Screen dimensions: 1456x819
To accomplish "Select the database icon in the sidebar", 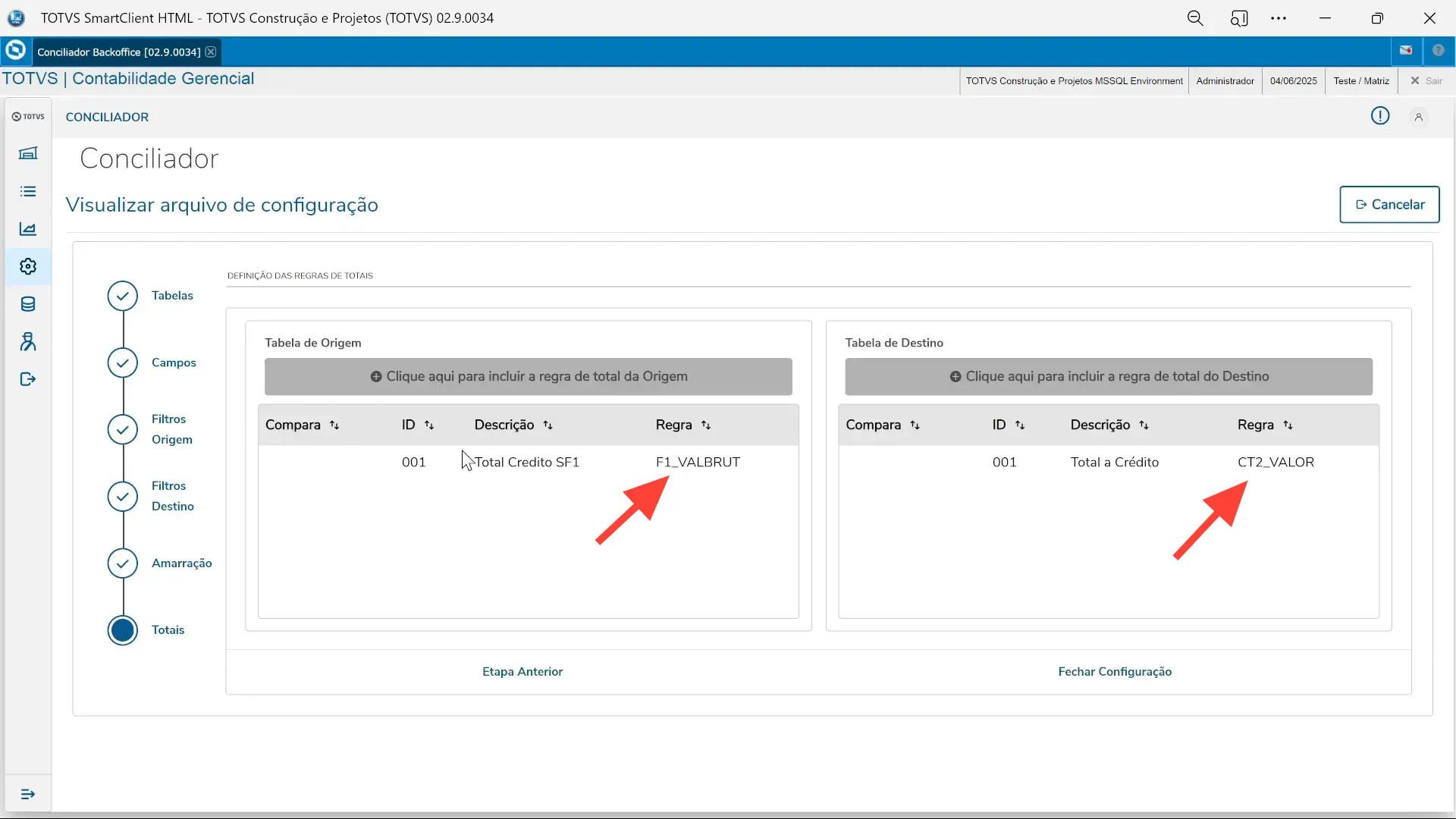I will (x=28, y=304).
